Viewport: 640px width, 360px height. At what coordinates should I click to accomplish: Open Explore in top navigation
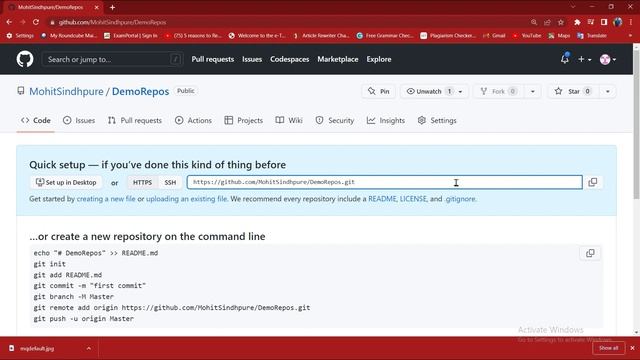[378, 59]
